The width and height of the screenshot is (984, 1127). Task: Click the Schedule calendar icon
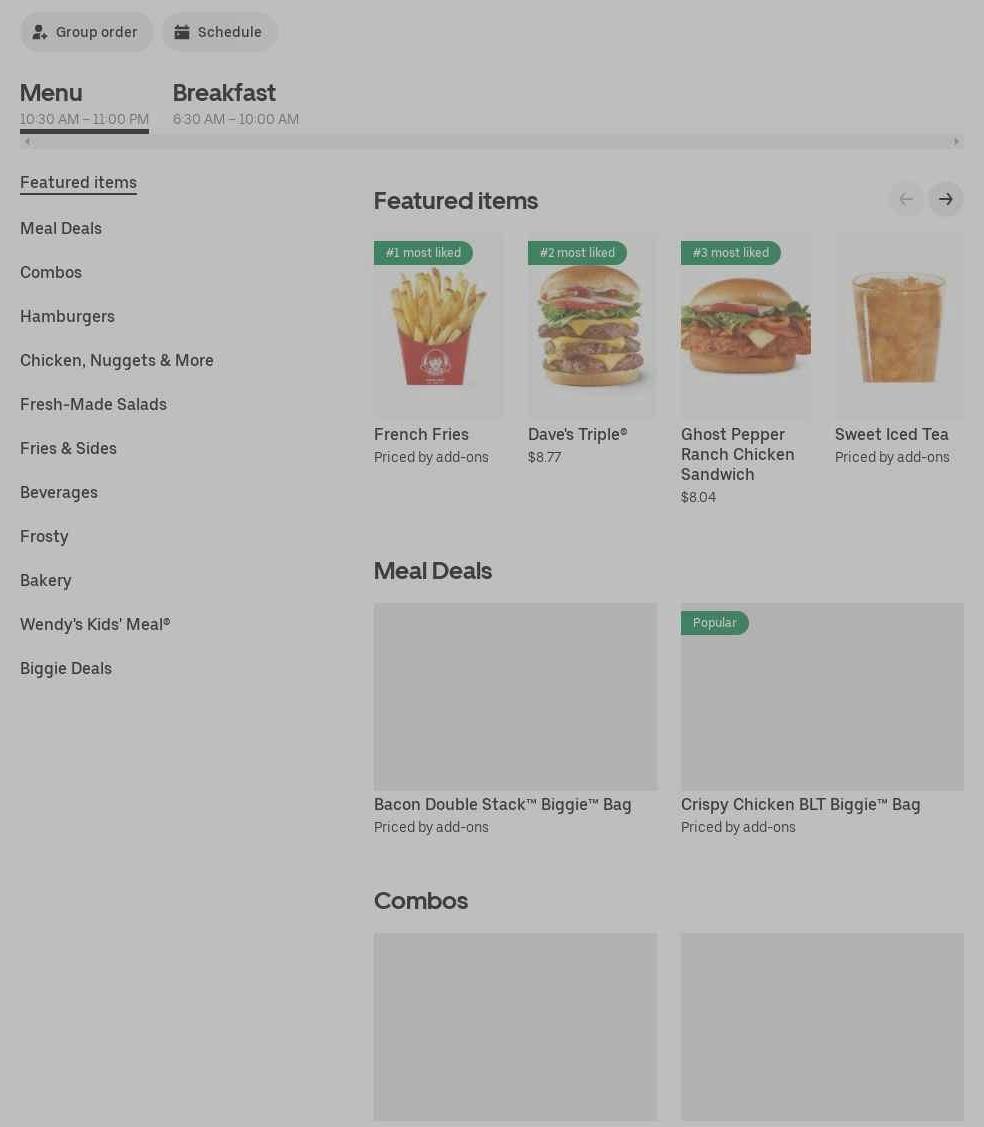182,32
